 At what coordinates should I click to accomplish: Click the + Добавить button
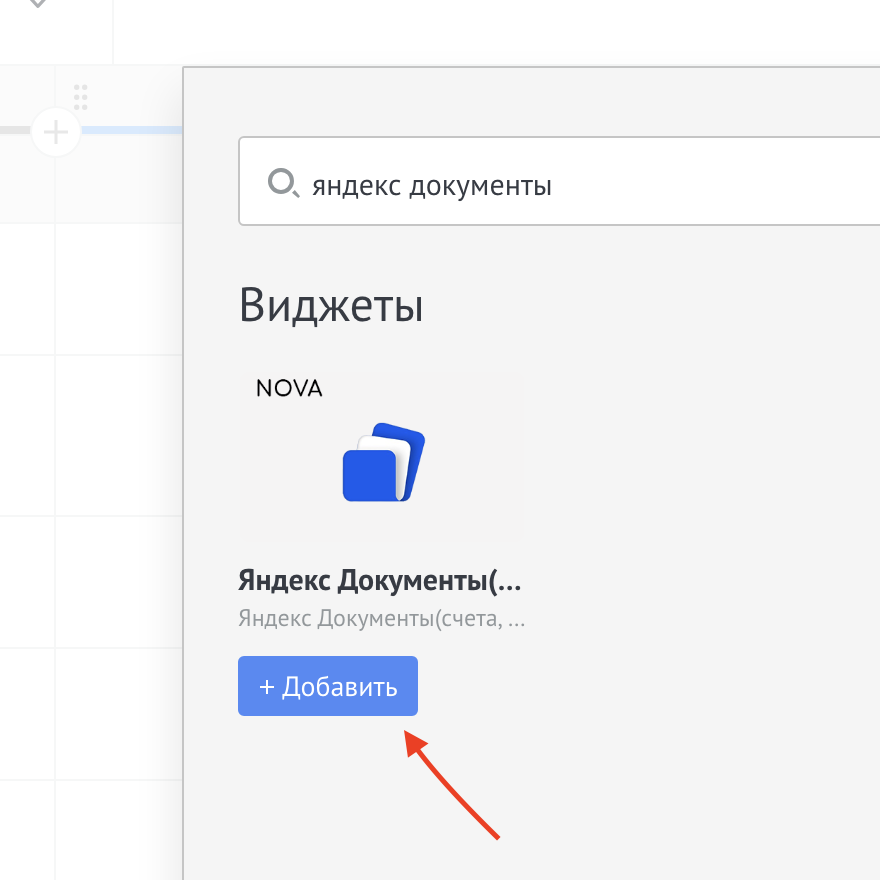click(328, 686)
